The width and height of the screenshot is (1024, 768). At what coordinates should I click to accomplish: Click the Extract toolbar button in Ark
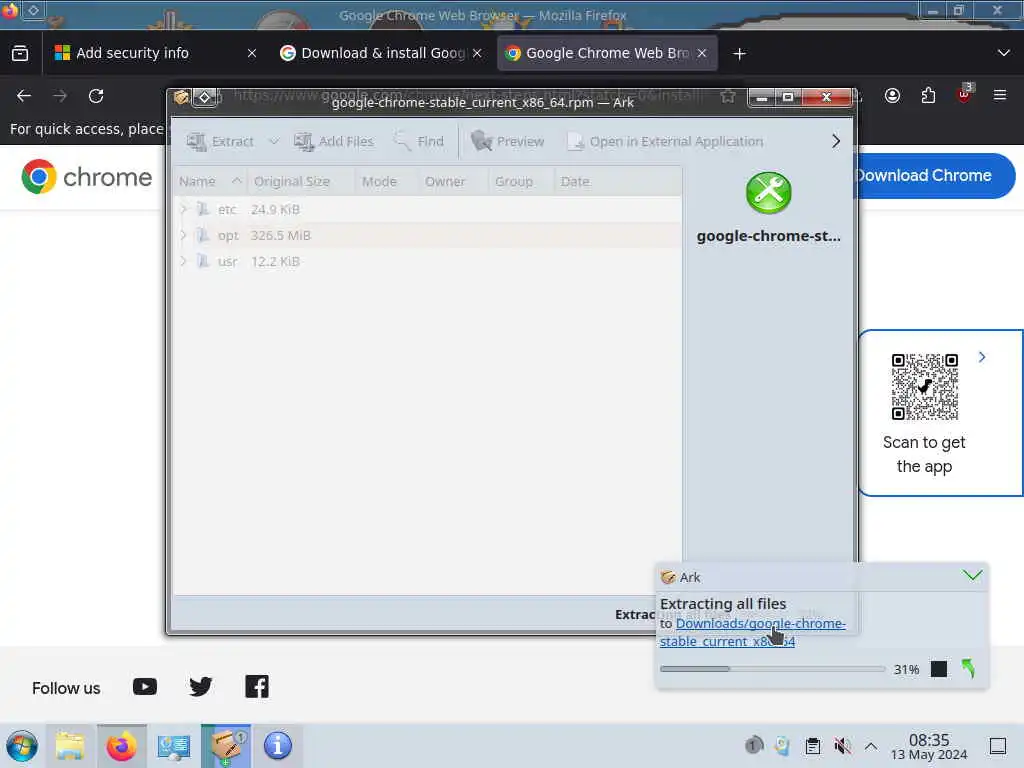pyautogui.click(x=220, y=141)
